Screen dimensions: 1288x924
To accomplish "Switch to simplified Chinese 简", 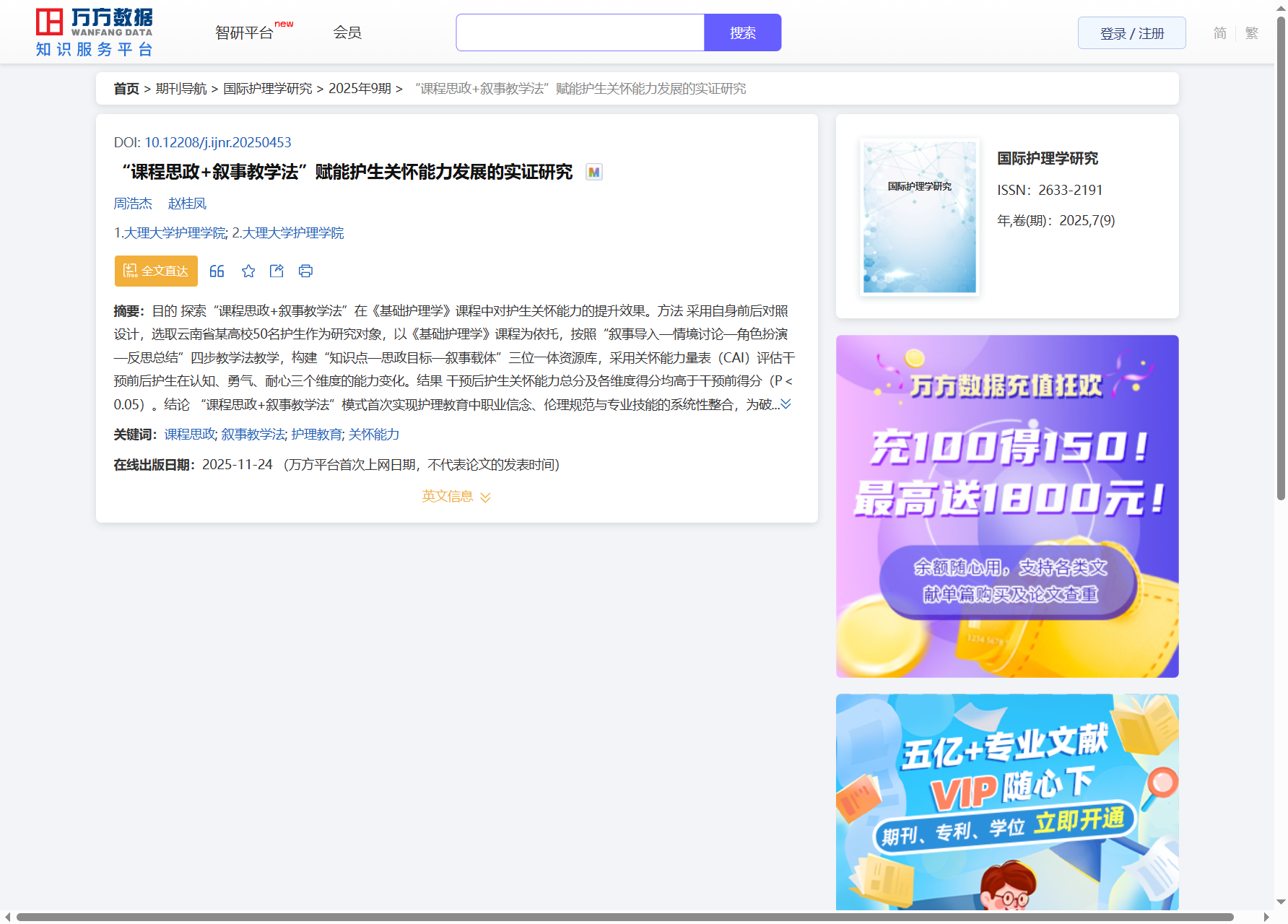I will 1219,33.
